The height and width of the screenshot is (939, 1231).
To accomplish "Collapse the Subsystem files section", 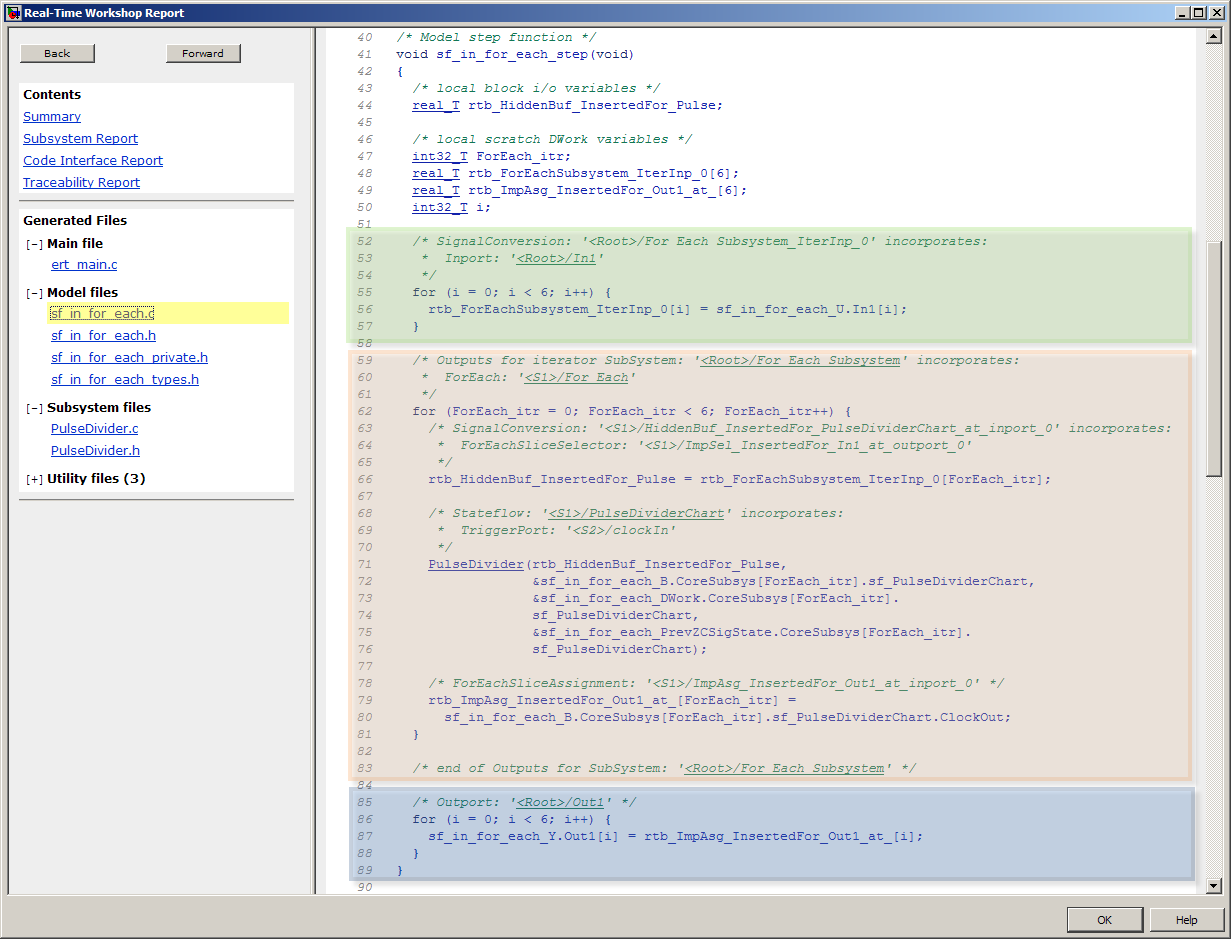I will [x=34, y=408].
